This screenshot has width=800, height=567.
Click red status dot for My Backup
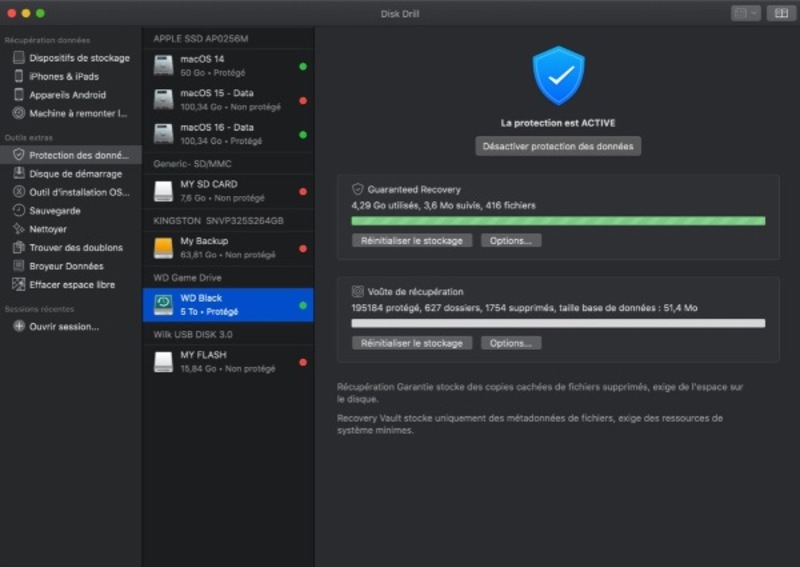pos(303,249)
